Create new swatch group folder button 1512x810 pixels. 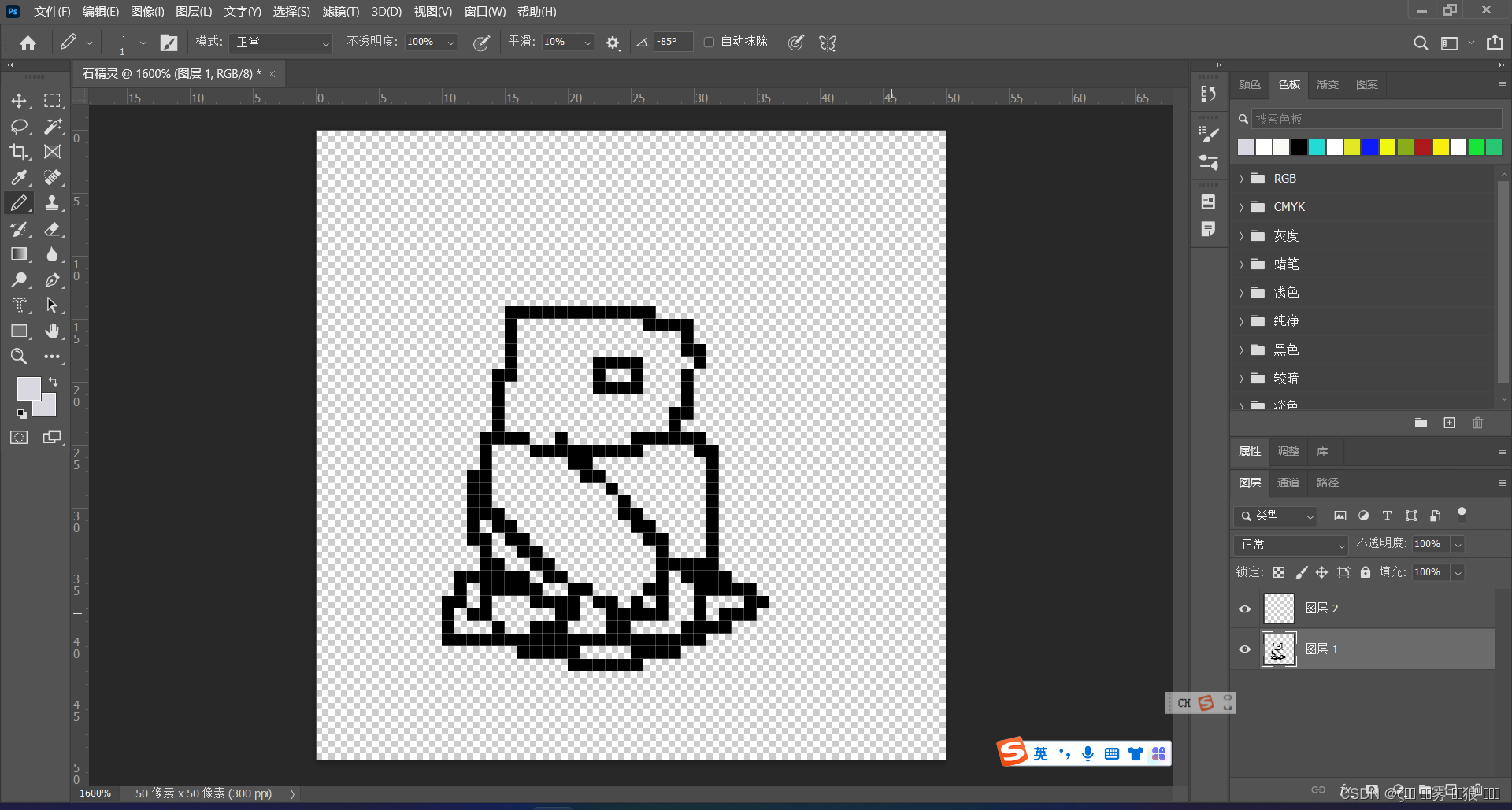(1421, 423)
